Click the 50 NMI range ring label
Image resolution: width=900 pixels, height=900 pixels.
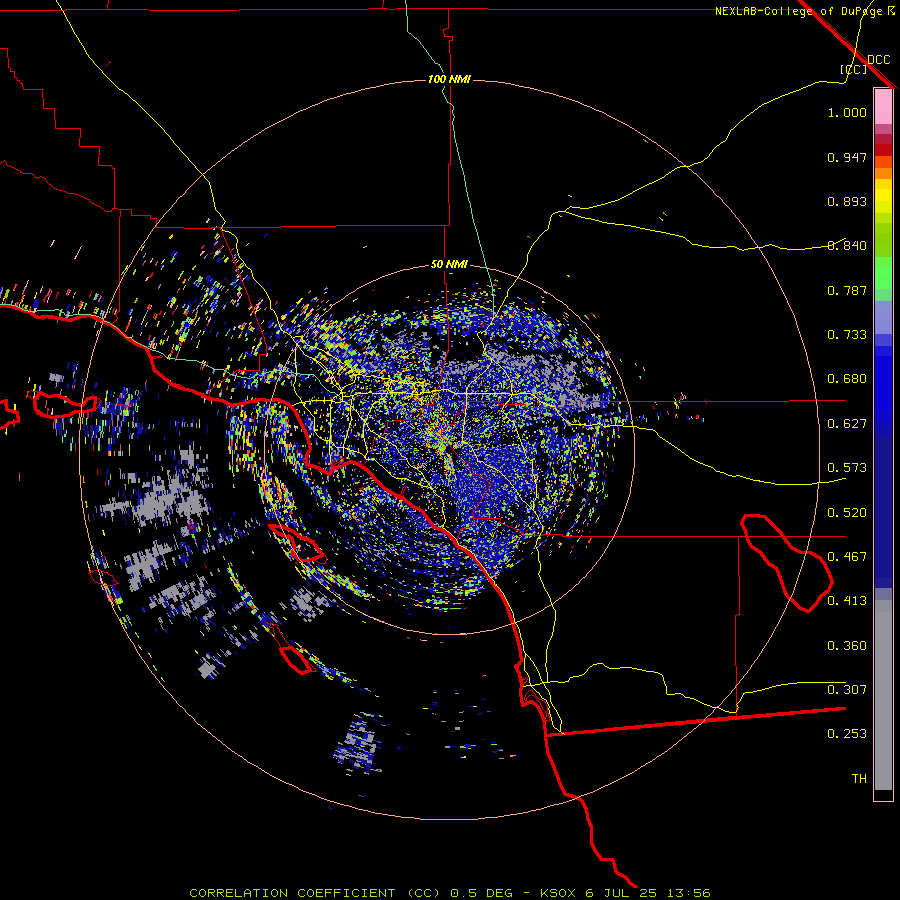tap(449, 264)
